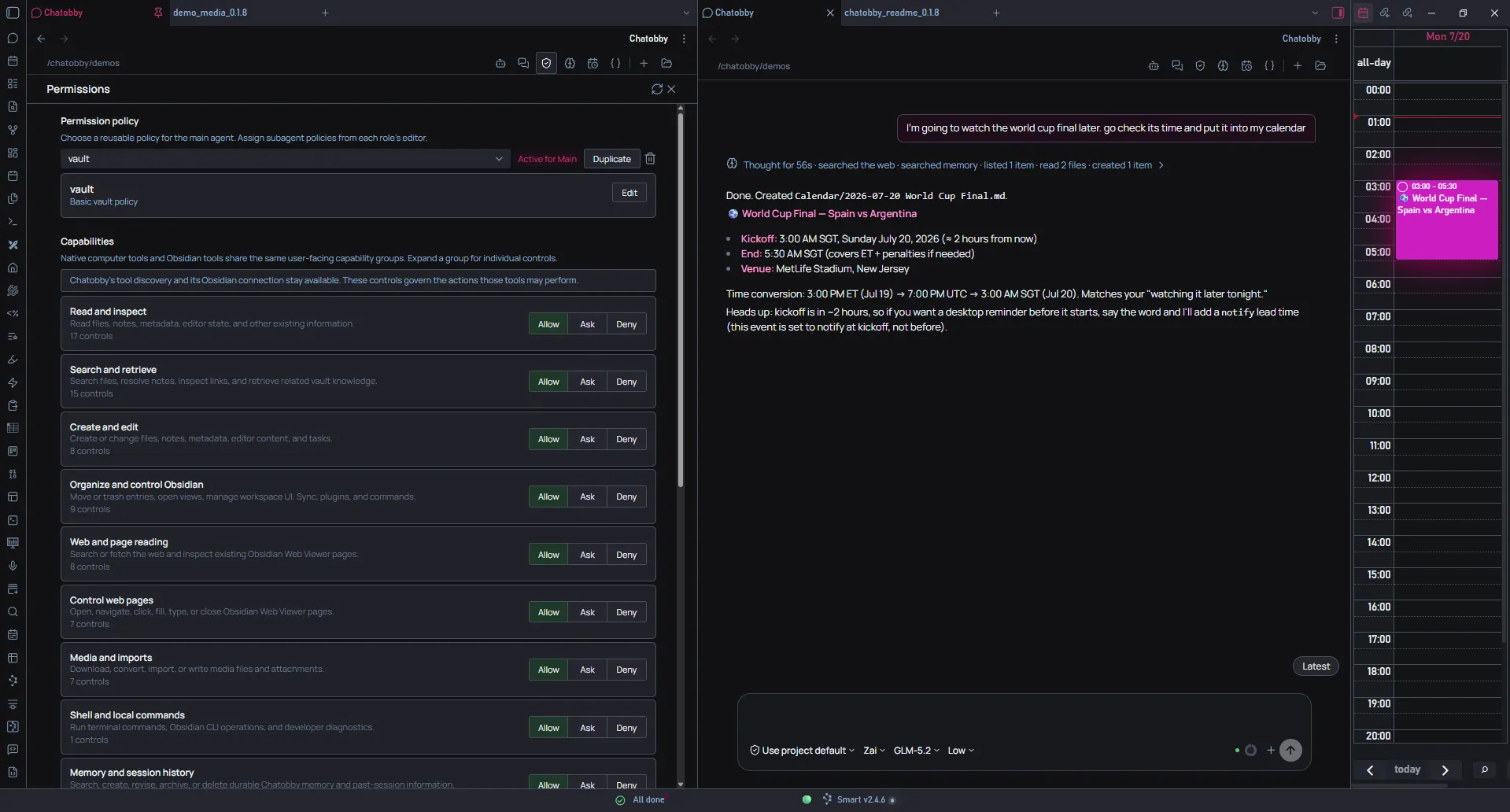Open more options menu beside left Chatobby title
The image size is (1510, 812).
click(x=684, y=39)
